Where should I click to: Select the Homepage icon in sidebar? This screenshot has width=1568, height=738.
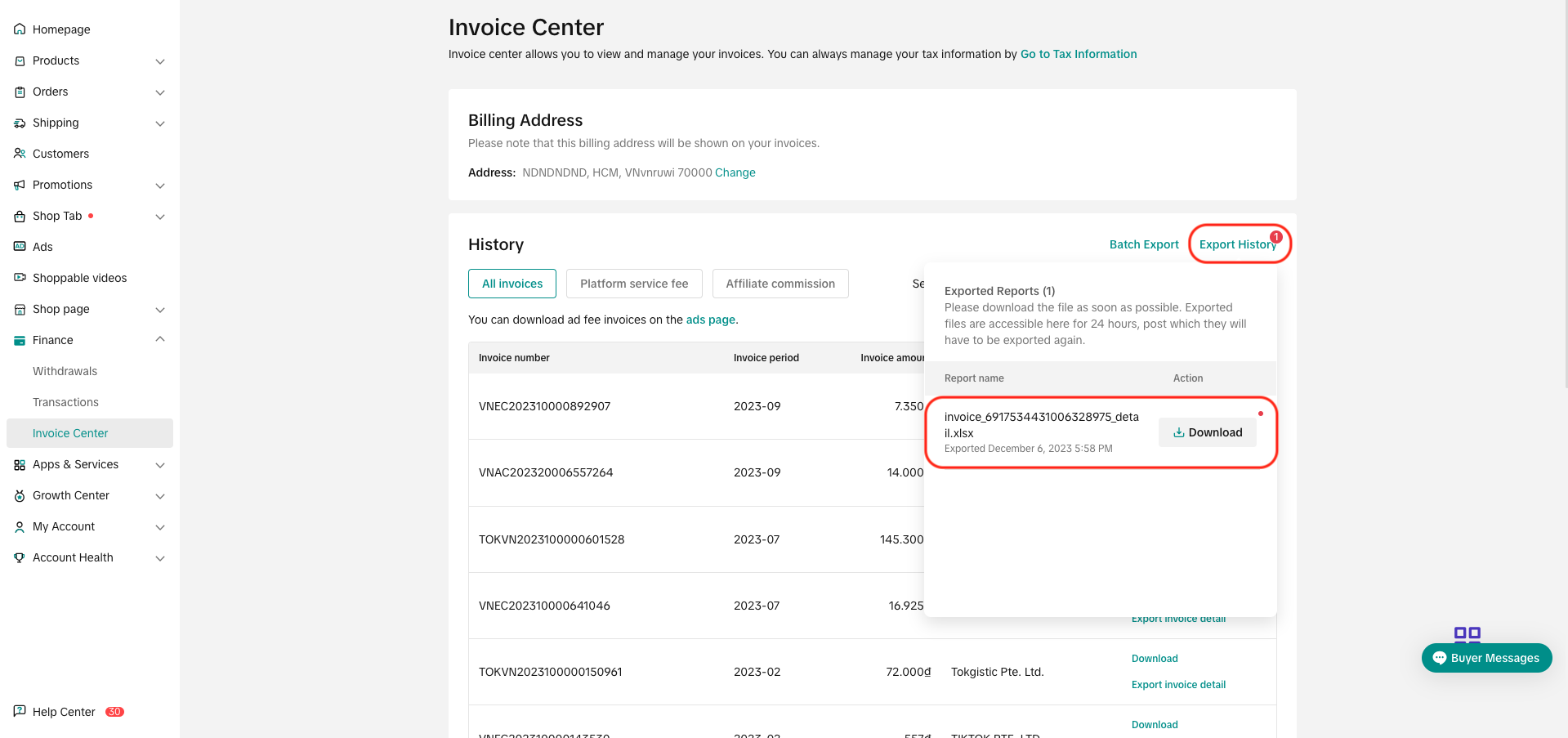(19, 29)
